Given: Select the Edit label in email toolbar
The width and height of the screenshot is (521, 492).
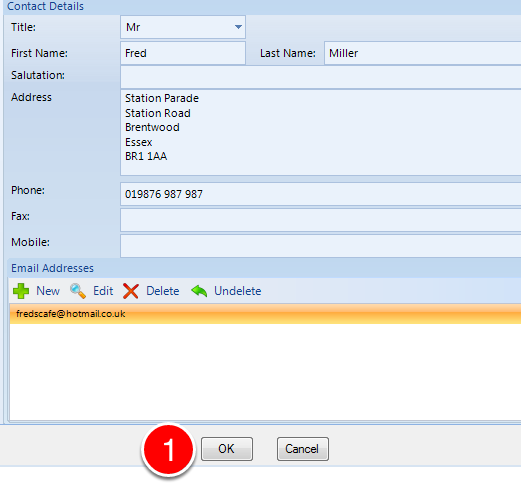Looking at the screenshot, I should click(103, 291).
